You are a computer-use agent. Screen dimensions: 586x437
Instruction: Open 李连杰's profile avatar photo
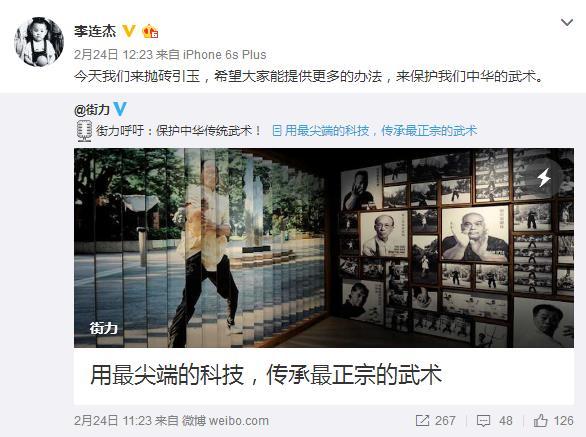(39, 42)
